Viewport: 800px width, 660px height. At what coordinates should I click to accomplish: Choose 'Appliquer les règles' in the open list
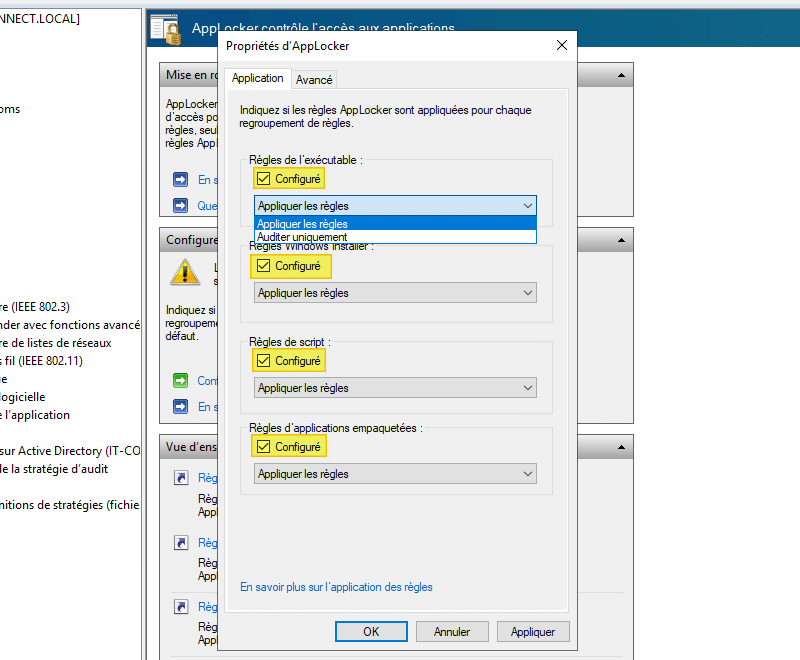(x=395, y=223)
